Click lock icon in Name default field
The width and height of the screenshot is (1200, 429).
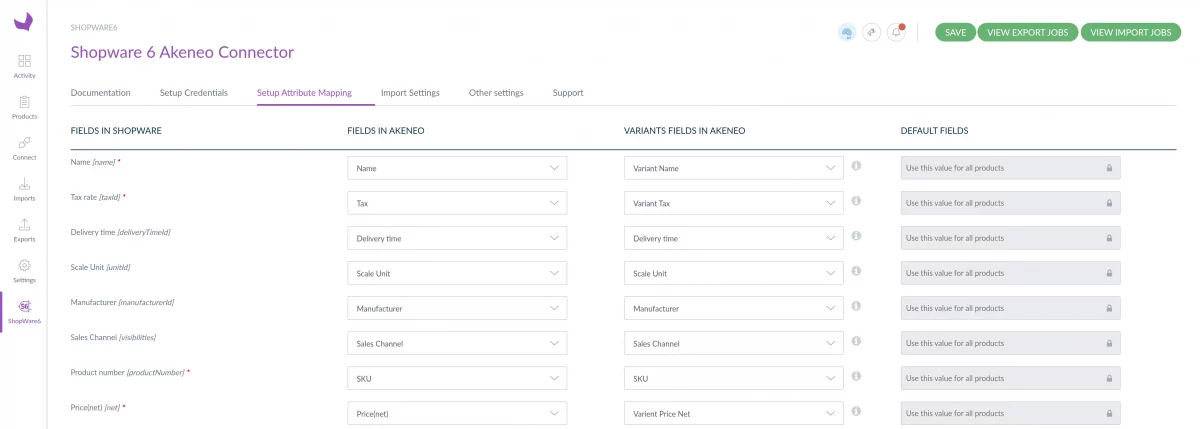[1109, 168]
